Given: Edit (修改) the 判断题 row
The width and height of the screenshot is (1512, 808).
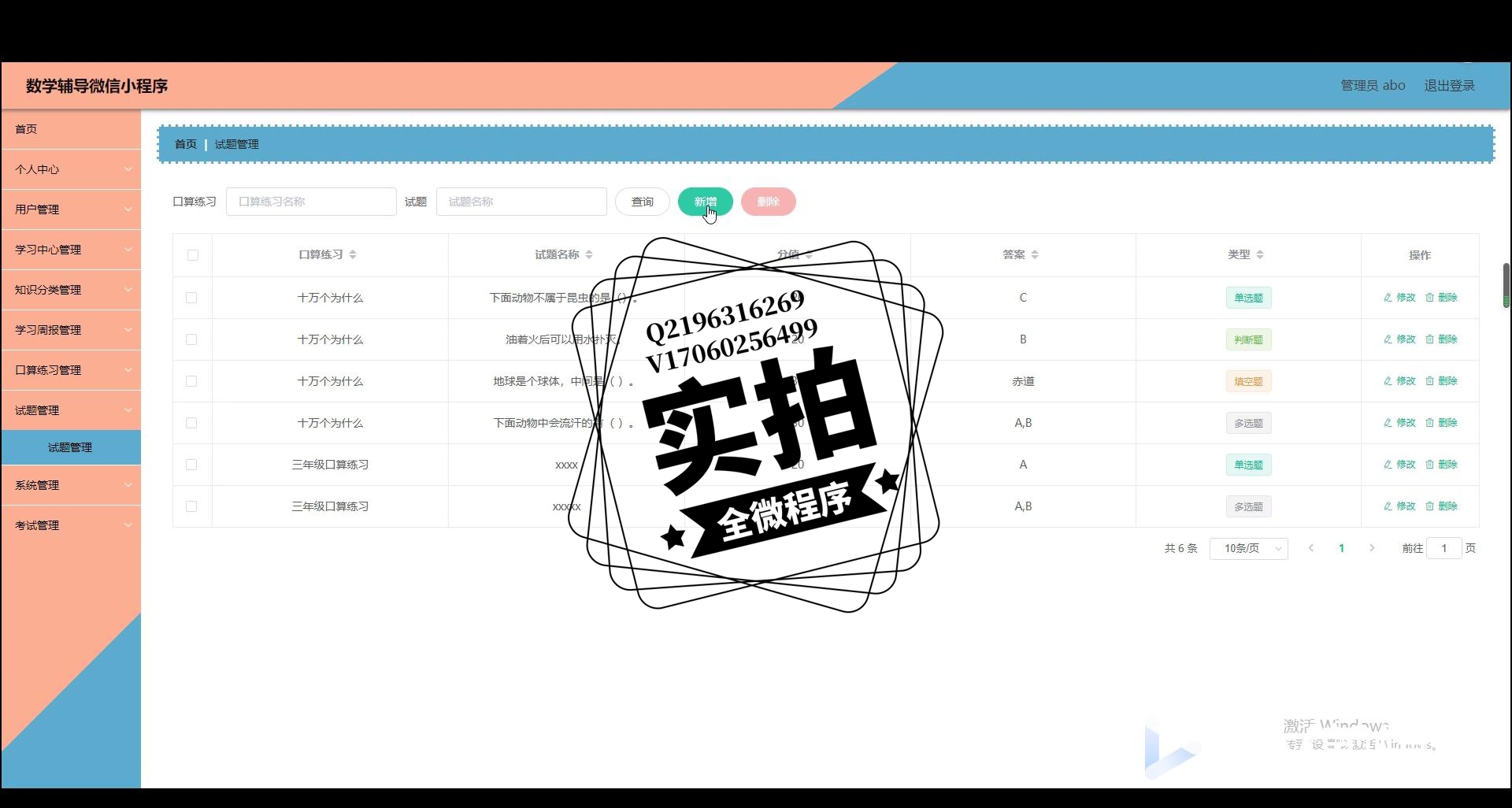Looking at the screenshot, I should (x=1399, y=339).
